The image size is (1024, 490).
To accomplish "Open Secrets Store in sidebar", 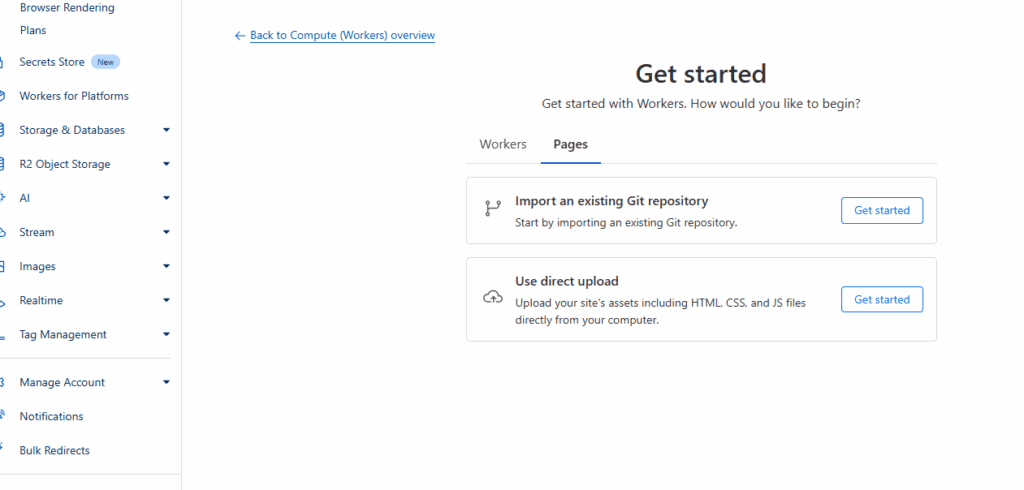I will (x=52, y=62).
